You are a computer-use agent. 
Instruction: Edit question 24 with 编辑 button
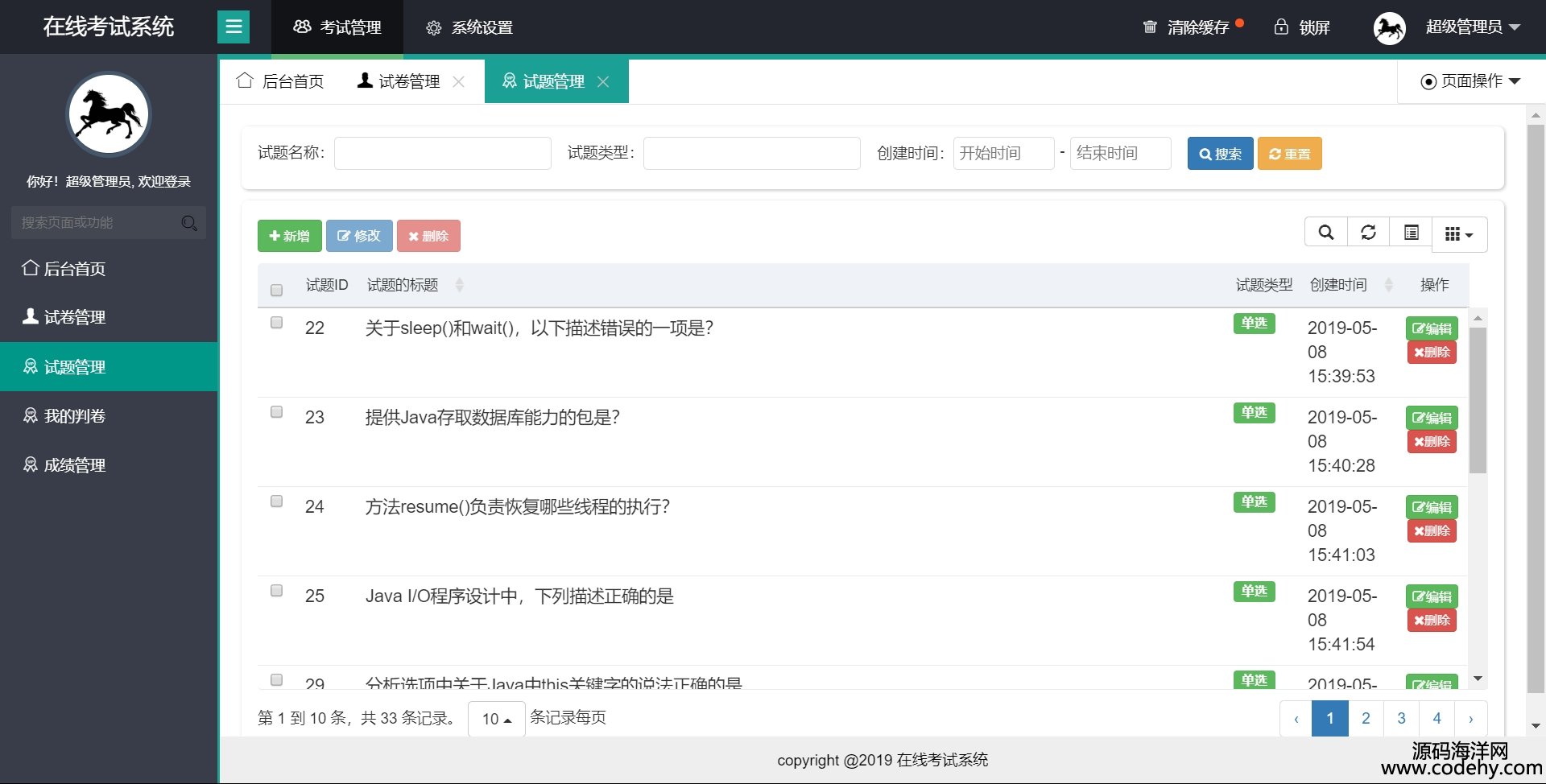1432,507
